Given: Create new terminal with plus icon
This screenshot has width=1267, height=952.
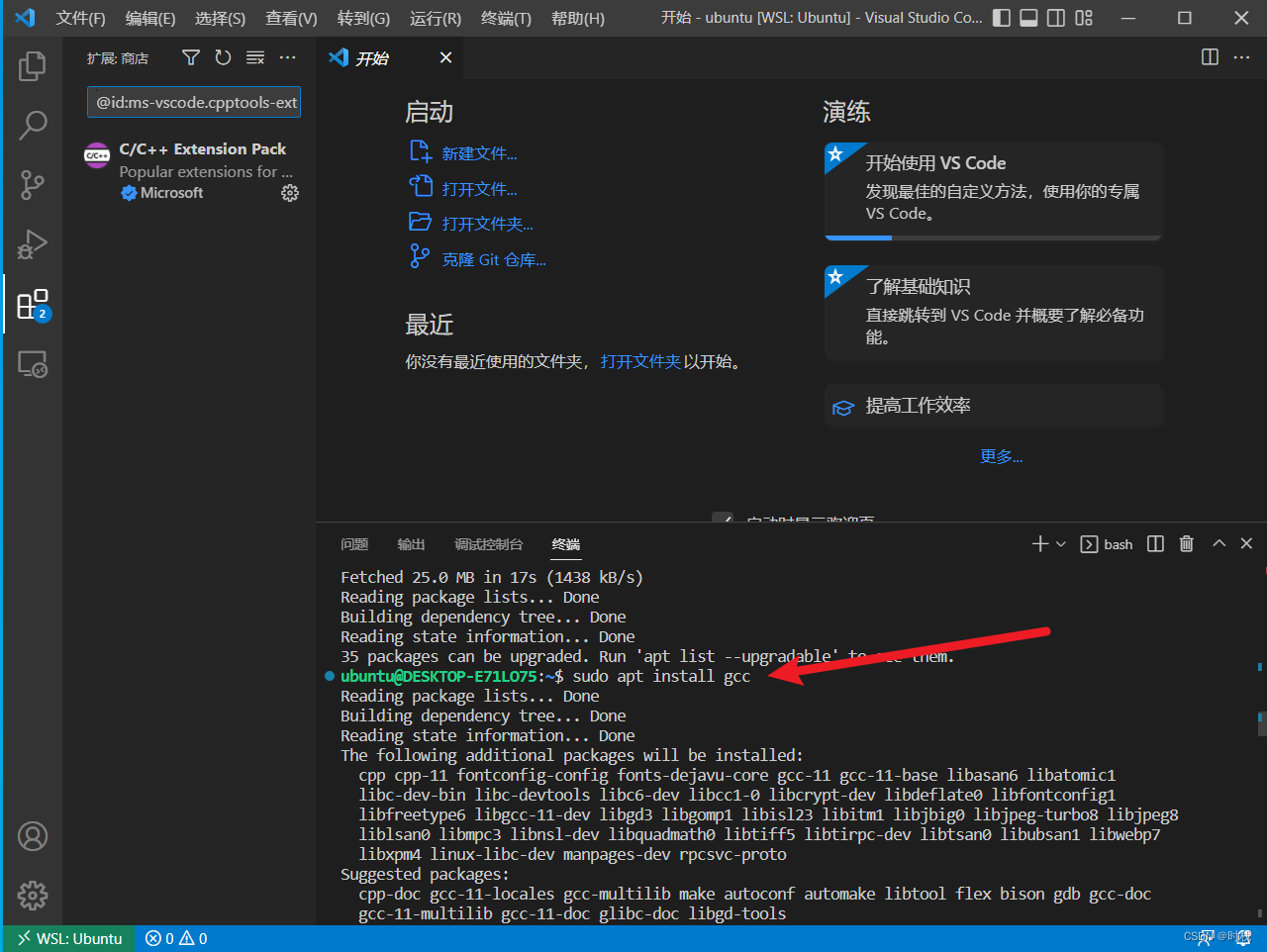Looking at the screenshot, I should [1039, 544].
